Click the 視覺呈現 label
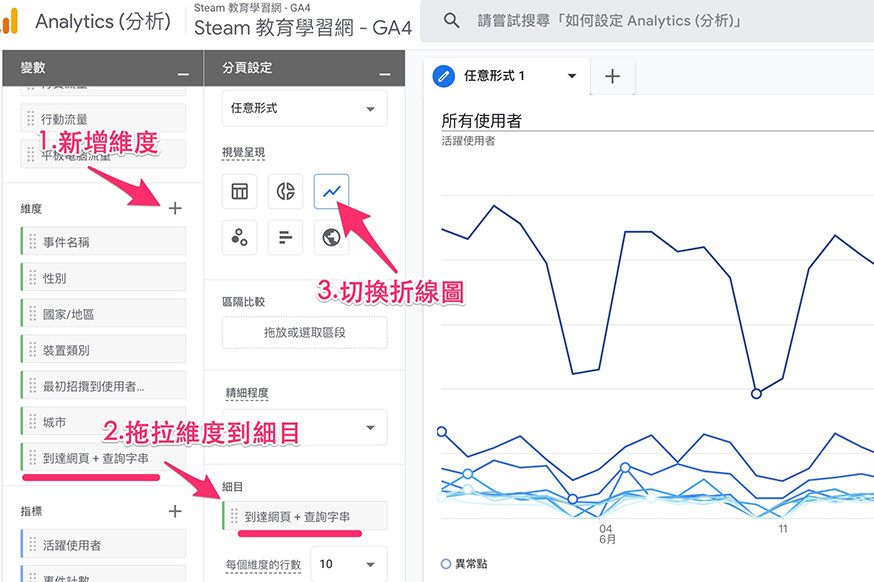Viewport: 874px width, 582px height. [244, 152]
